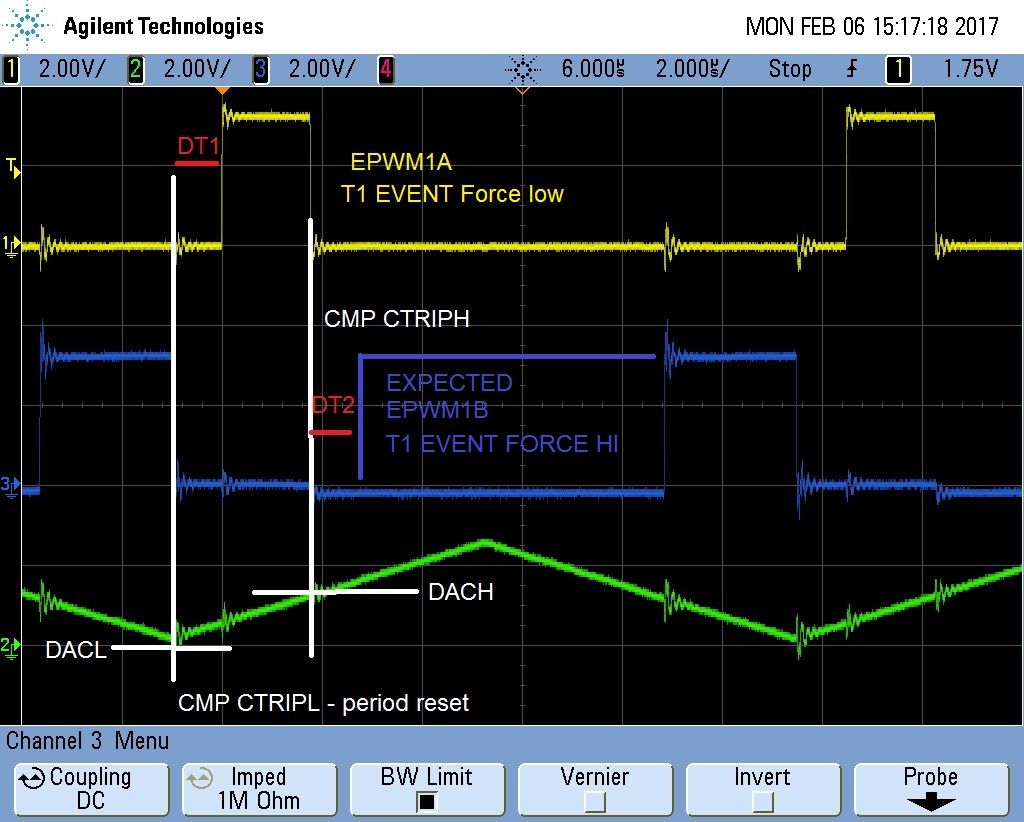Screen dimensions: 1024x822
Task: Click the hollow time reference marker at top
Action: 522,90
